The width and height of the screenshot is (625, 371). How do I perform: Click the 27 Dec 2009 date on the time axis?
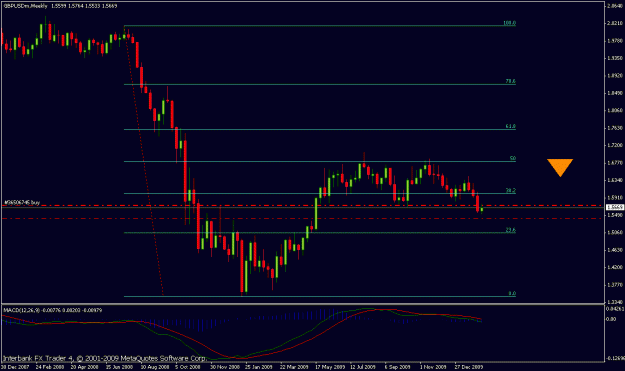(x=469, y=367)
